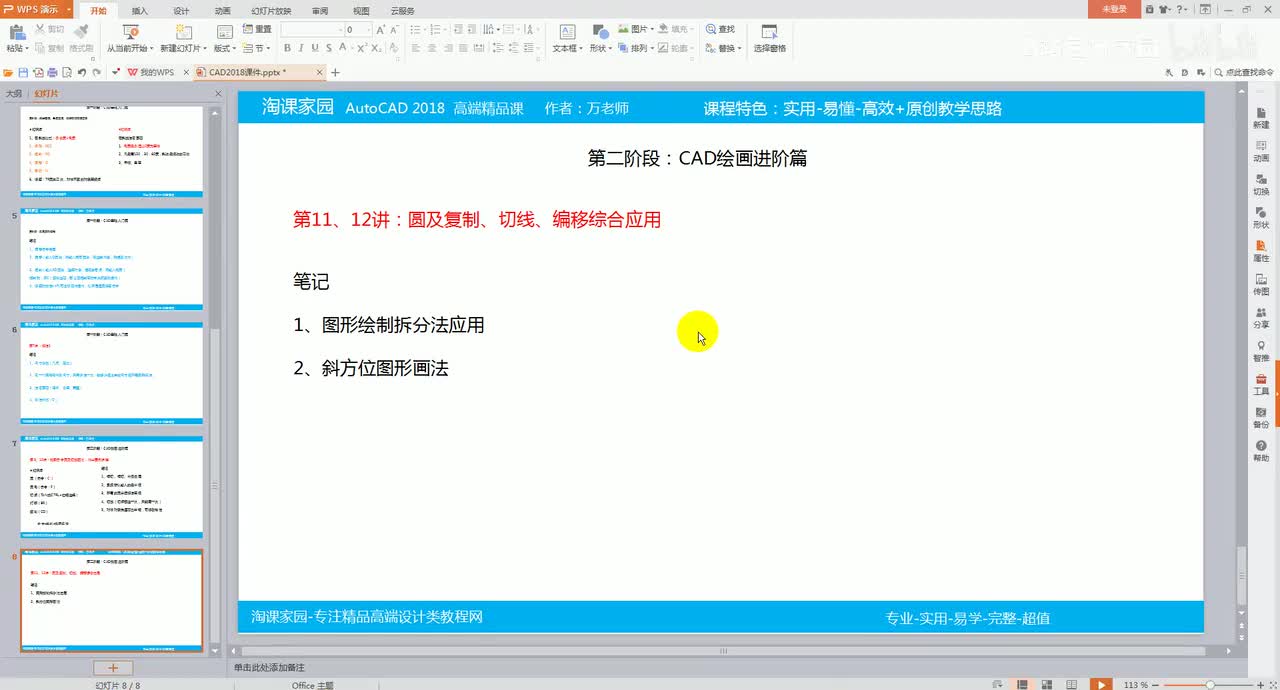Viewport: 1280px width, 690px height.
Task: Click the Increase font size icon
Action: (381, 30)
